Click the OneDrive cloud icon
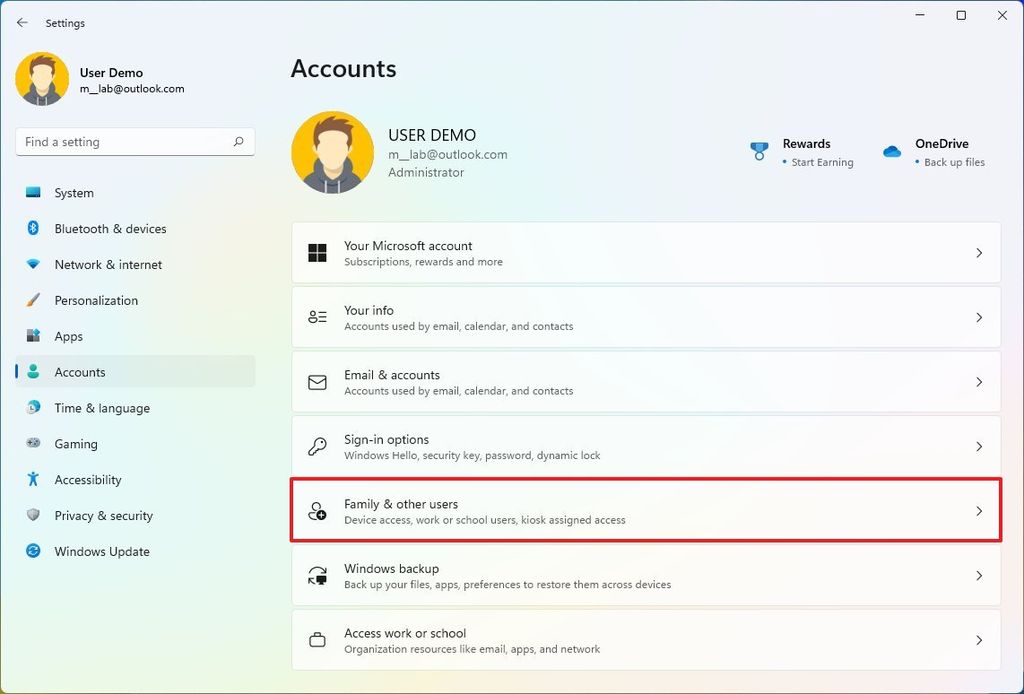The width and height of the screenshot is (1024, 694). click(x=891, y=151)
